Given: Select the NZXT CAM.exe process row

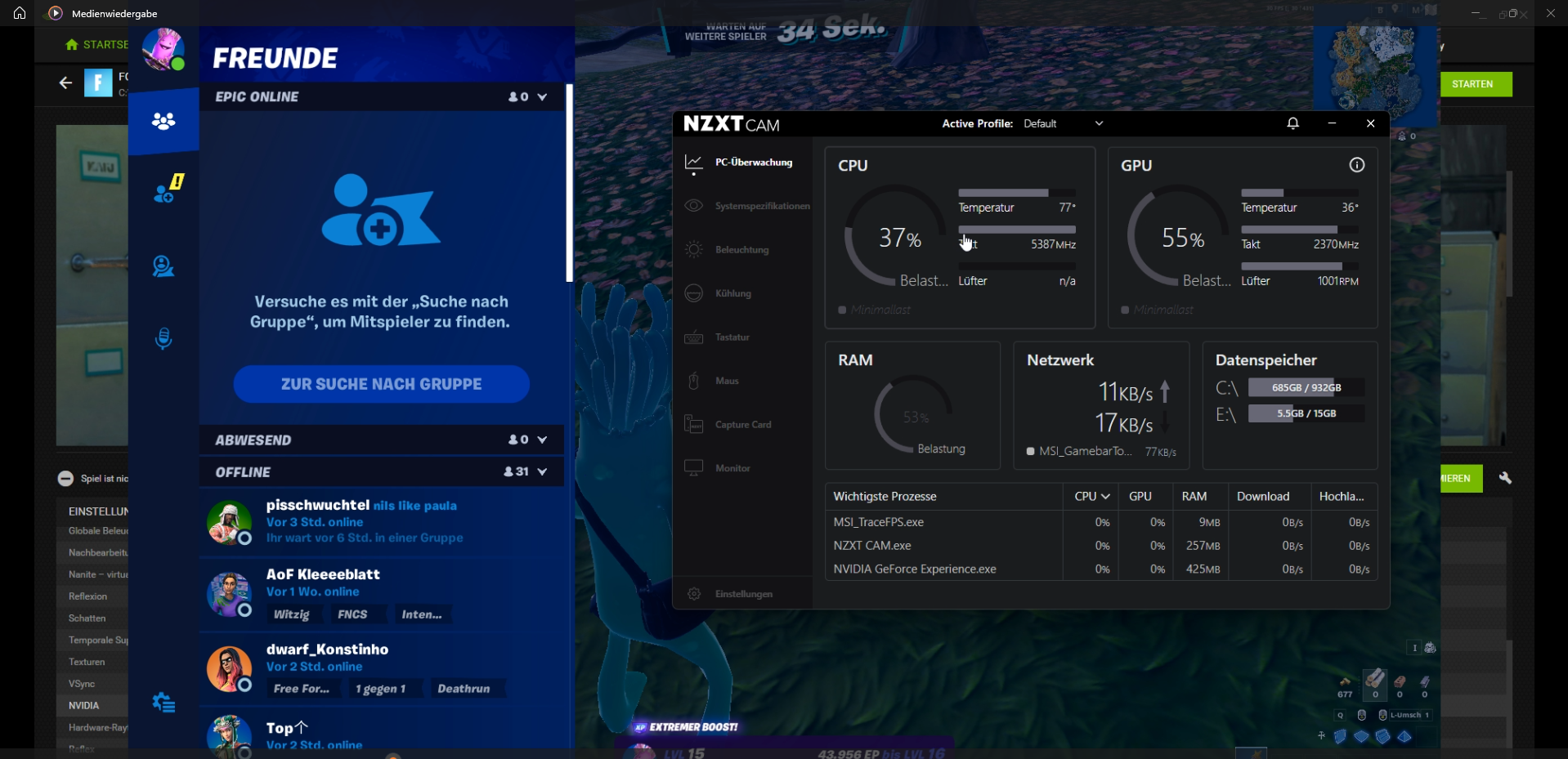Looking at the screenshot, I should coord(1101,546).
